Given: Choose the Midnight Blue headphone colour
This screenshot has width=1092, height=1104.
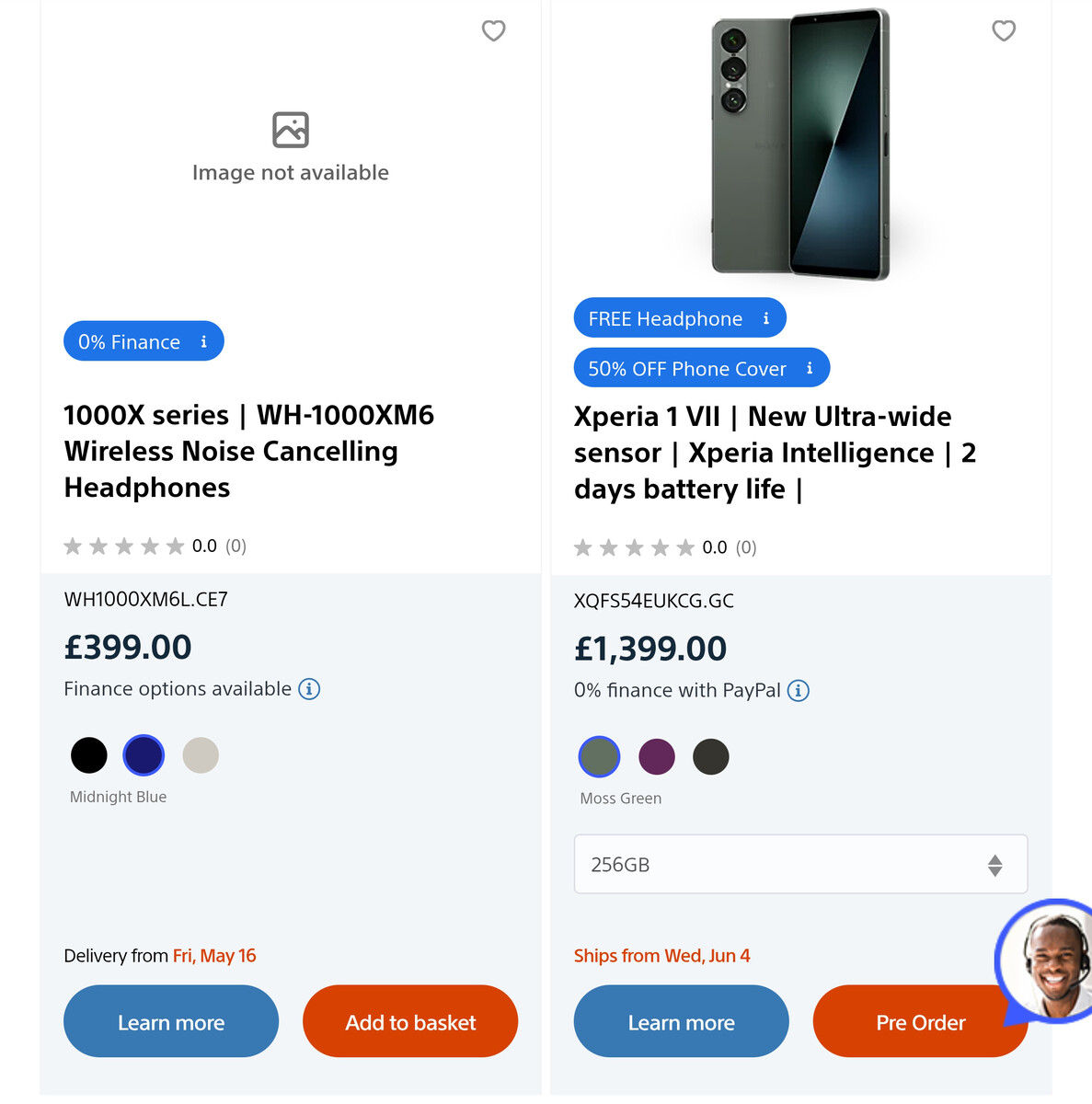Looking at the screenshot, I should (144, 755).
